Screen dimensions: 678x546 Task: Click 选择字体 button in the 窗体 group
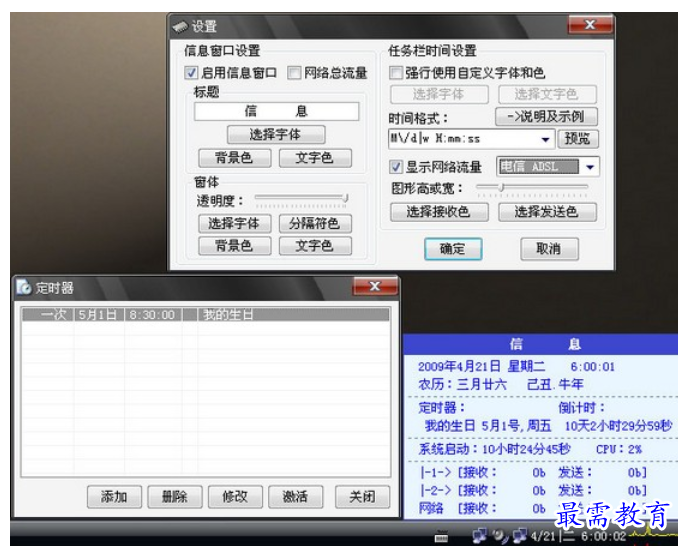[x=234, y=224]
